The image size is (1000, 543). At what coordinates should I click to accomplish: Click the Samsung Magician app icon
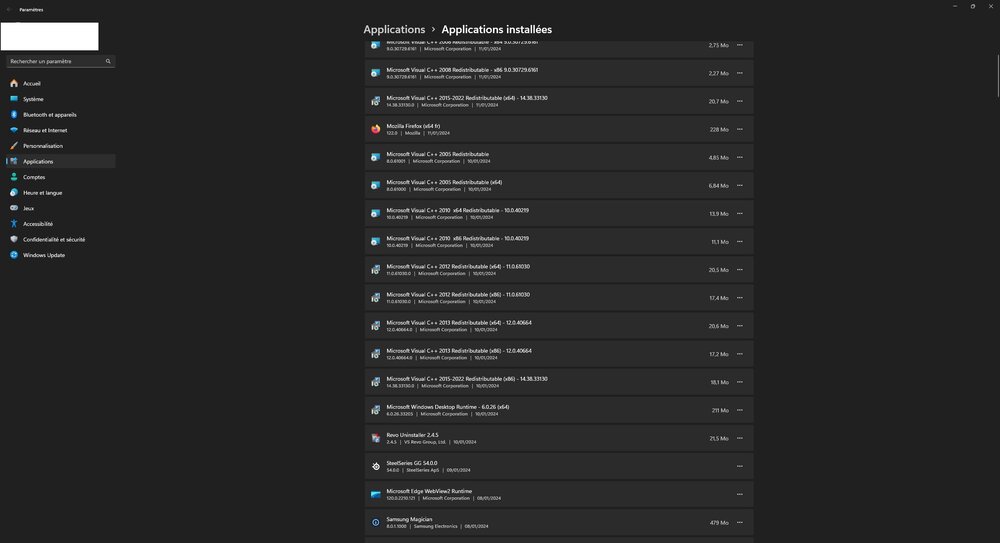click(376, 522)
